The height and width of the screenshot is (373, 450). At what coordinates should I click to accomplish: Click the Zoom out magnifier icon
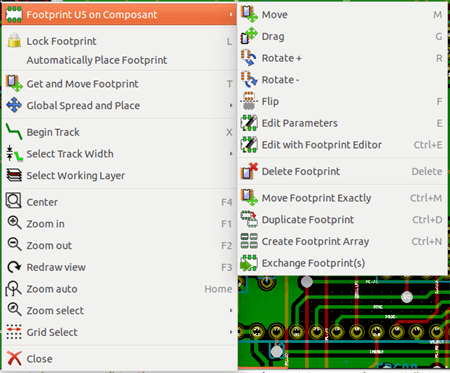14,244
